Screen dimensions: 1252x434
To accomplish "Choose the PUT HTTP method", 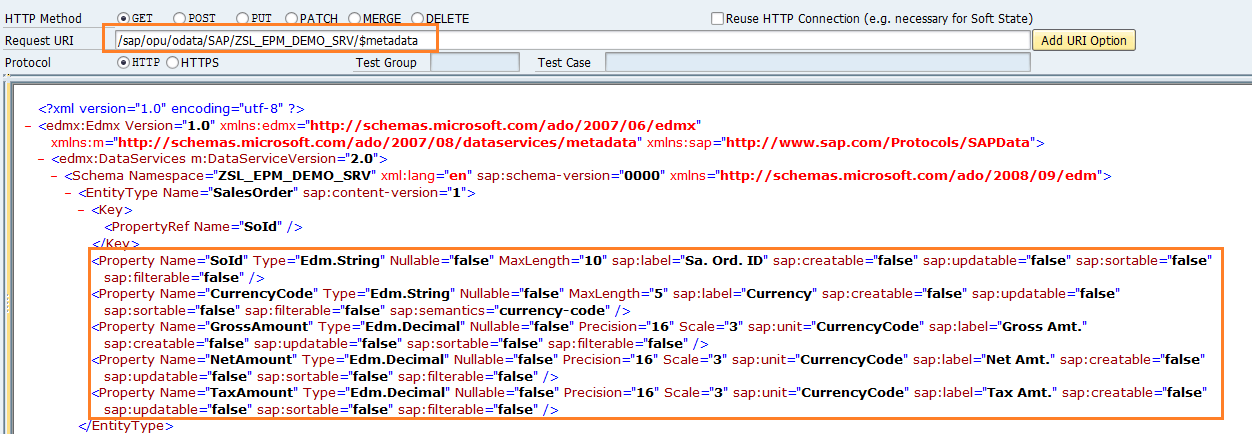I will click(243, 18).
